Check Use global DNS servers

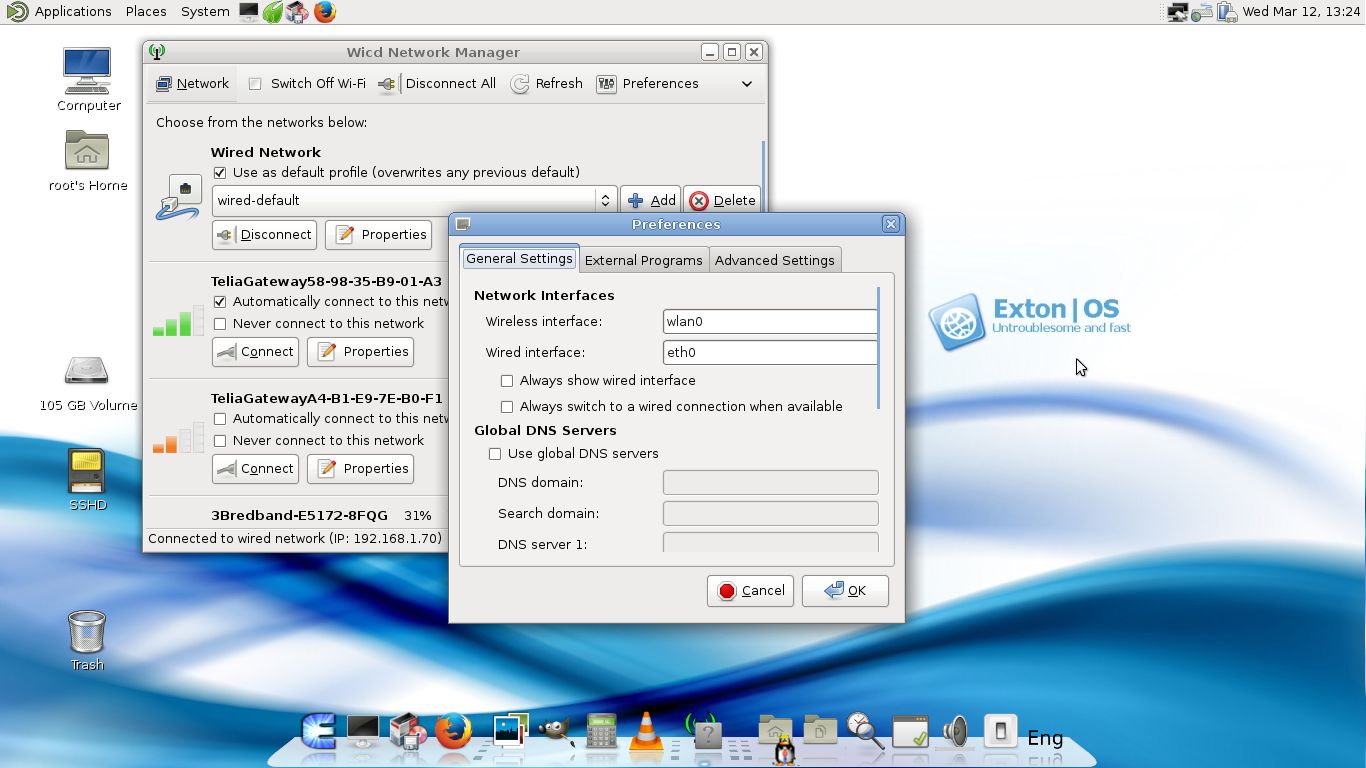(495, 454)
